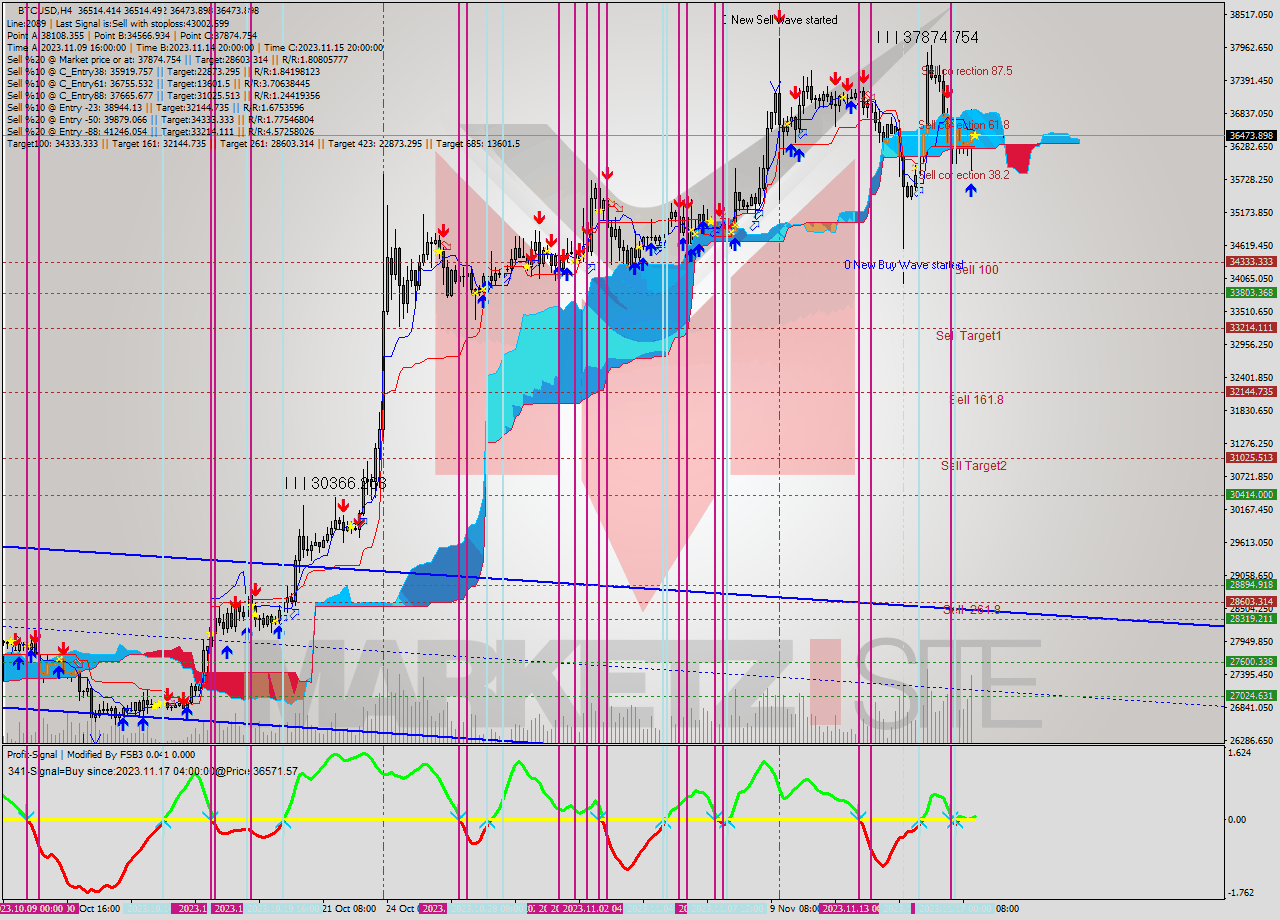The height and width of the screenshot is (920, 1280).
Task: Click the 'Sell %20 @ Entry -50' line
Action: point(160,119)
